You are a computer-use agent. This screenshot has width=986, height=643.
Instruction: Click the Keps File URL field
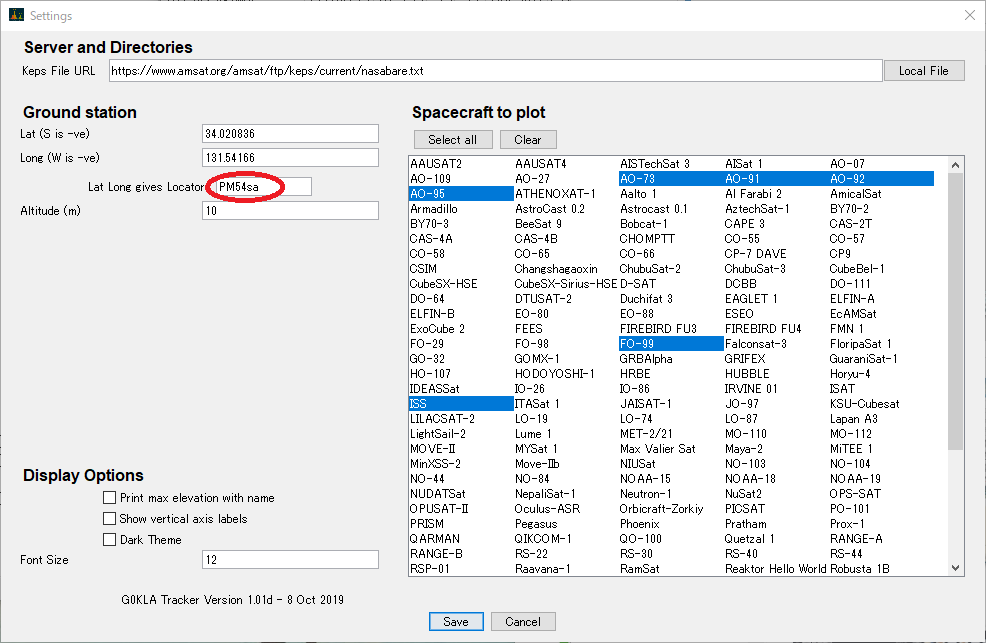point(495,71)
